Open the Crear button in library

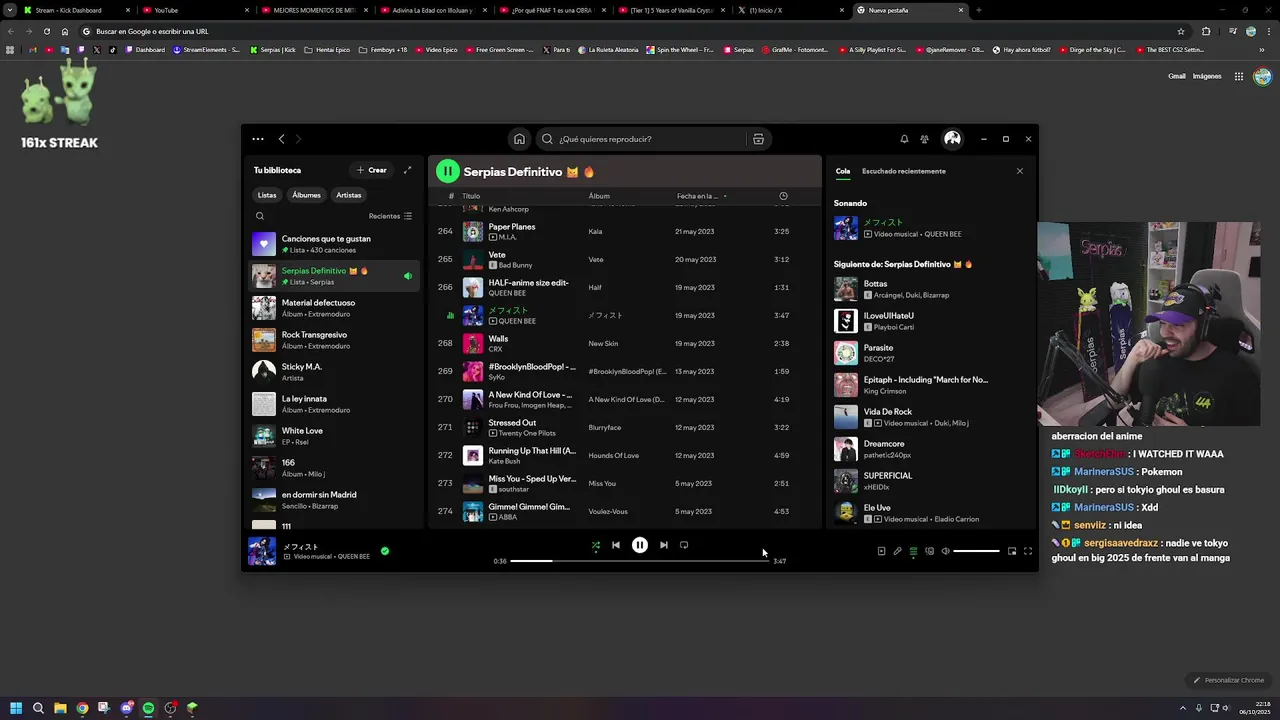tap(372, 170)
